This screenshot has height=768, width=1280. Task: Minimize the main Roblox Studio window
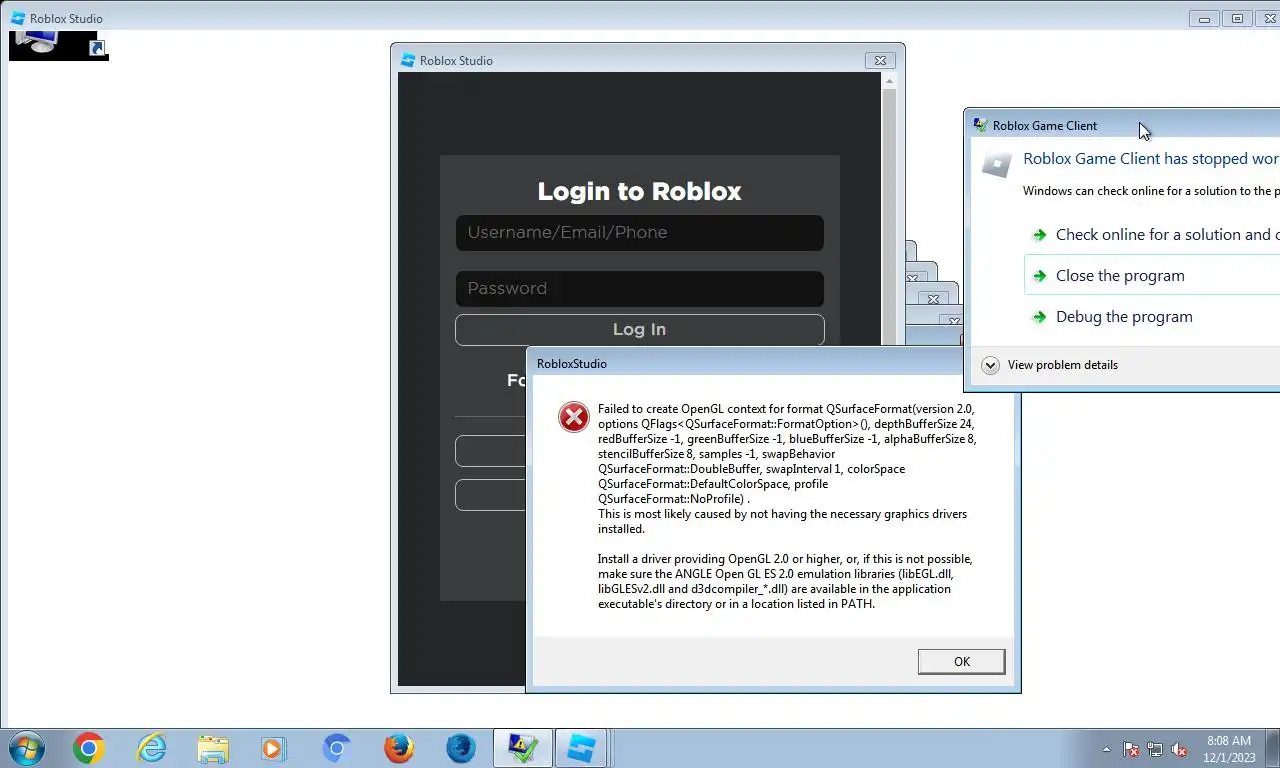1204,18
